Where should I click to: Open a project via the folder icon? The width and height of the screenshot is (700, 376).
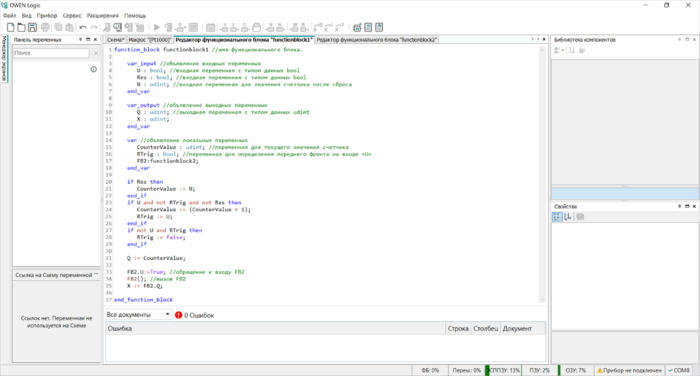coord(21,28)
